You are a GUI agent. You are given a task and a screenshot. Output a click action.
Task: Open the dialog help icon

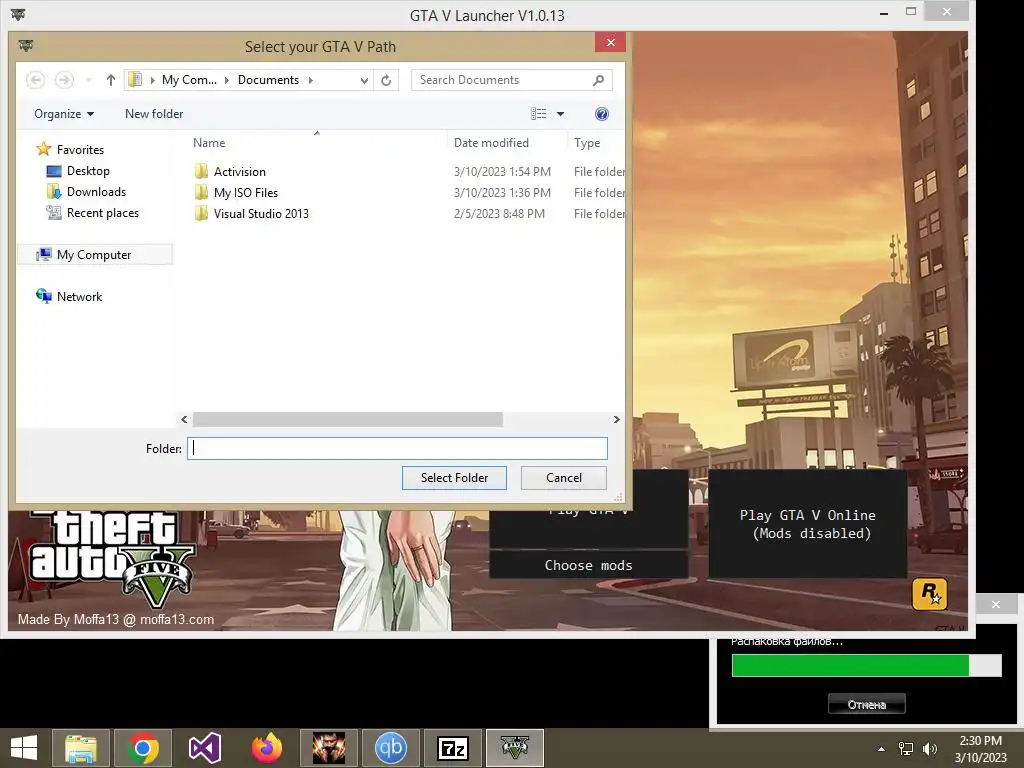tap(601, 114)
